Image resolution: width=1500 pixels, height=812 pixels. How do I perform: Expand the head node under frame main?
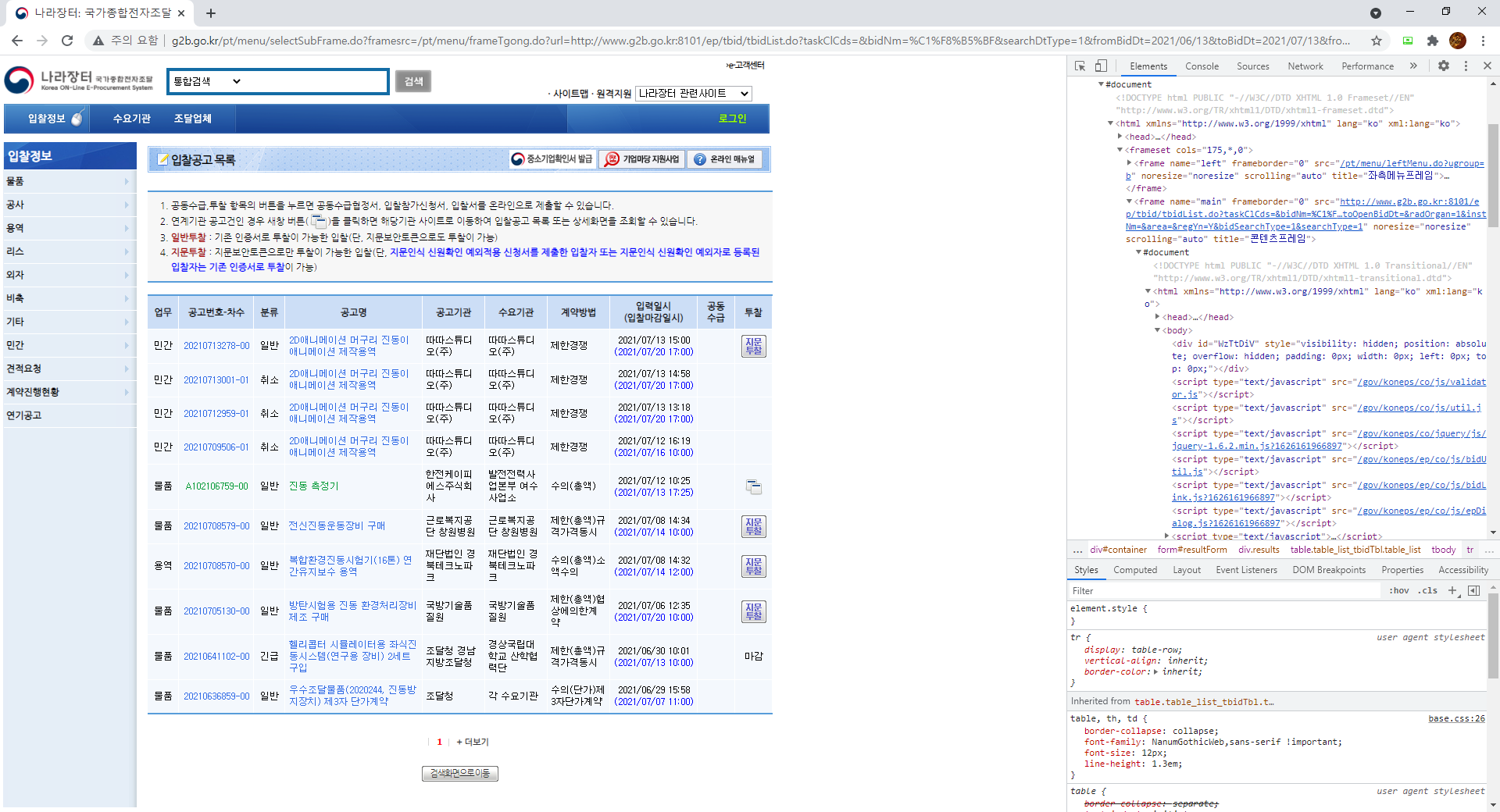(x=1157, y=317)
